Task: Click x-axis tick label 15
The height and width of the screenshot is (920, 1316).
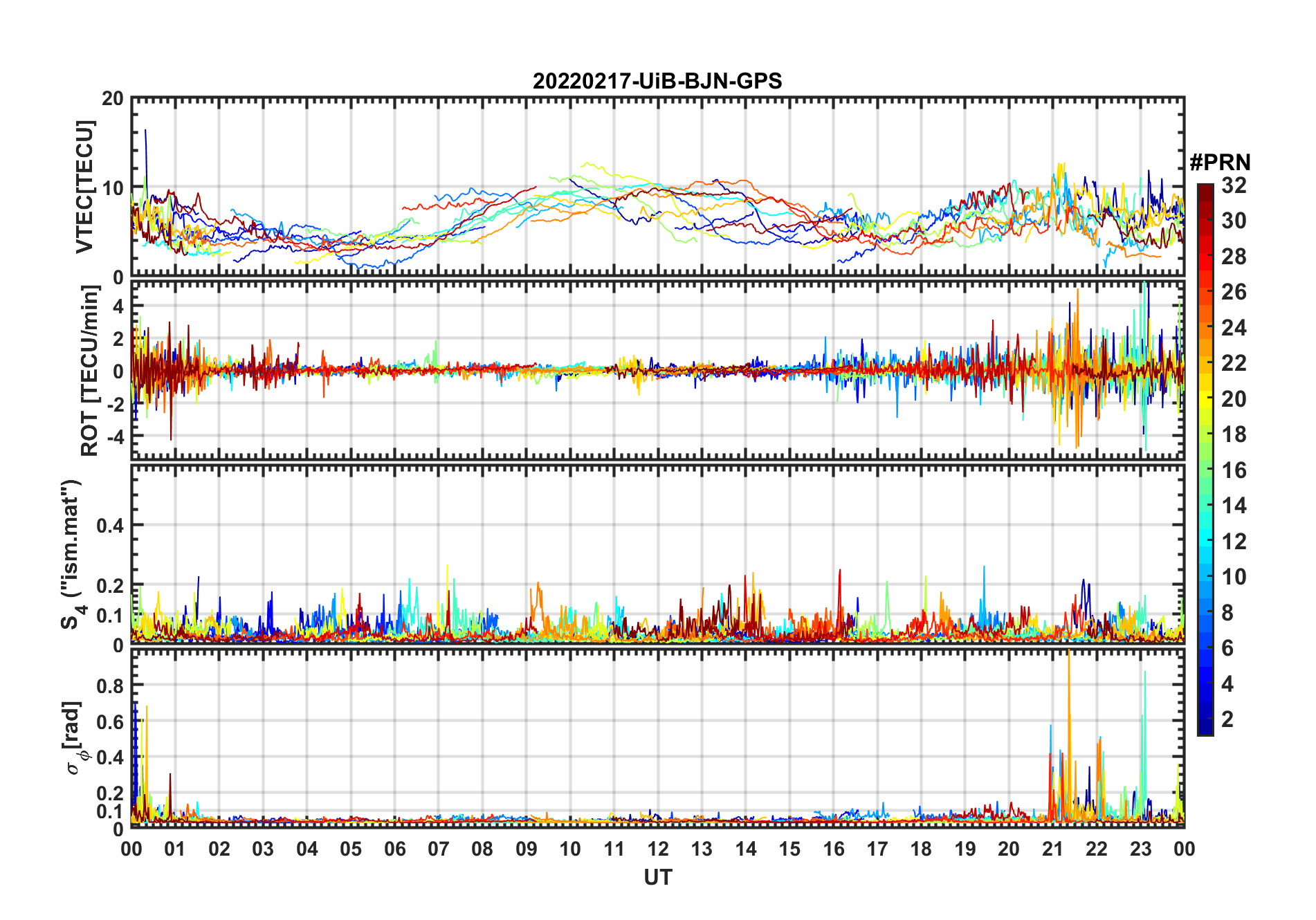Action: pos(789,849)
